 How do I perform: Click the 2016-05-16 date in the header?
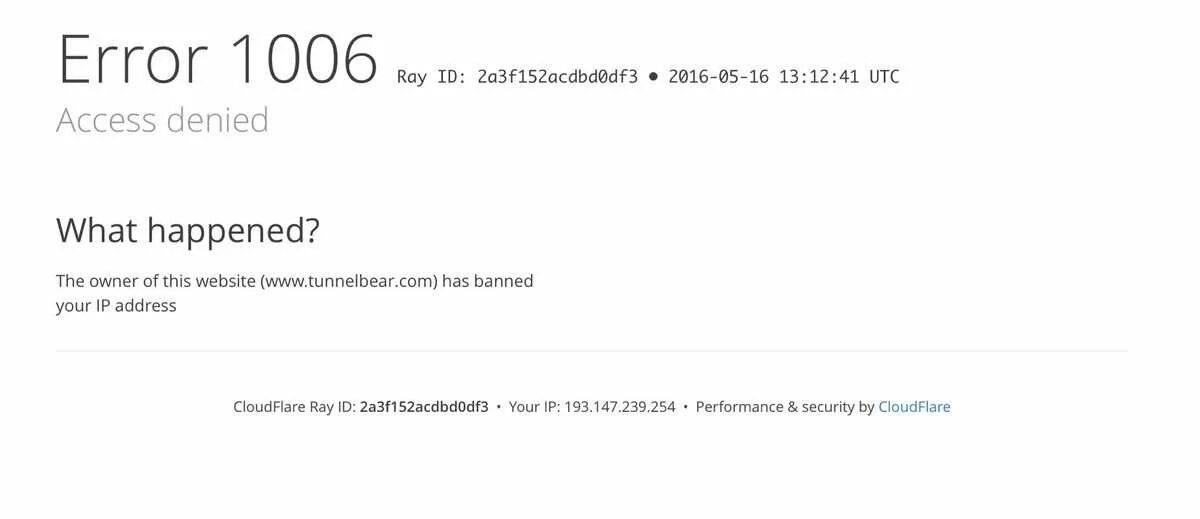pyautogui.click(x=719, y=76)
